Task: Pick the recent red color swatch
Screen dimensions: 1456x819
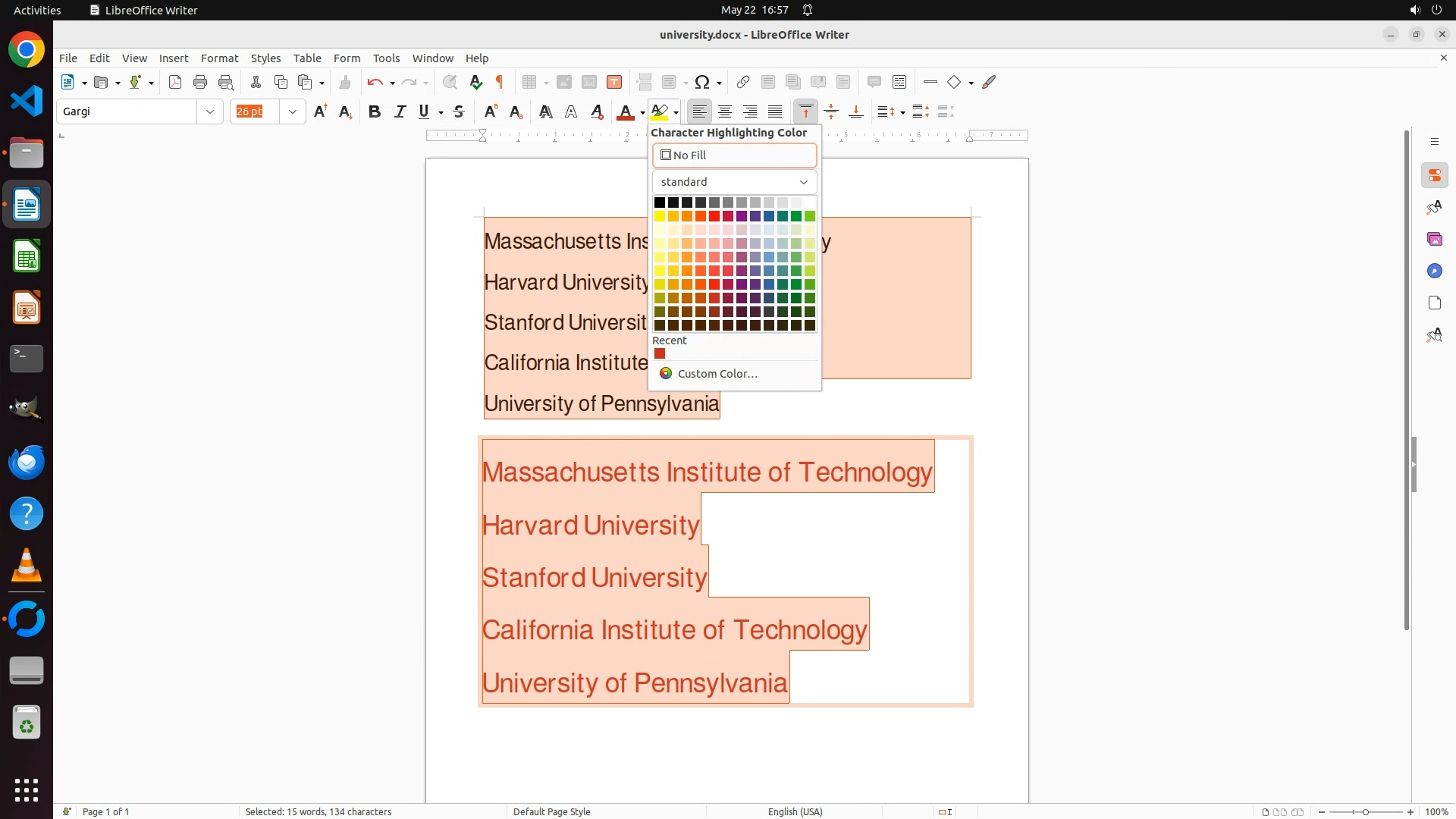Action: click(660, 354)
